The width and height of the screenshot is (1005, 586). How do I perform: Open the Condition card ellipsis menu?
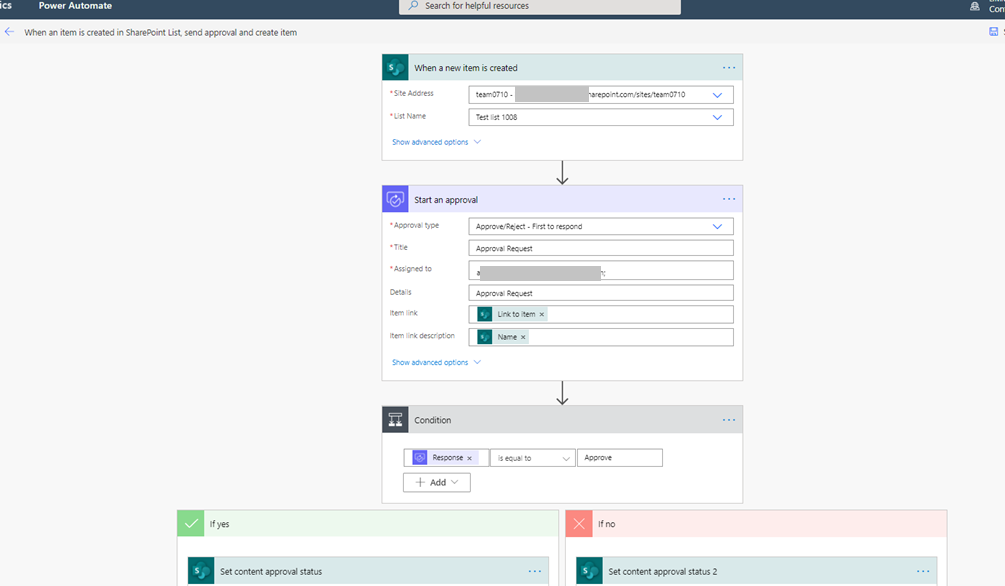coord(729,420)
